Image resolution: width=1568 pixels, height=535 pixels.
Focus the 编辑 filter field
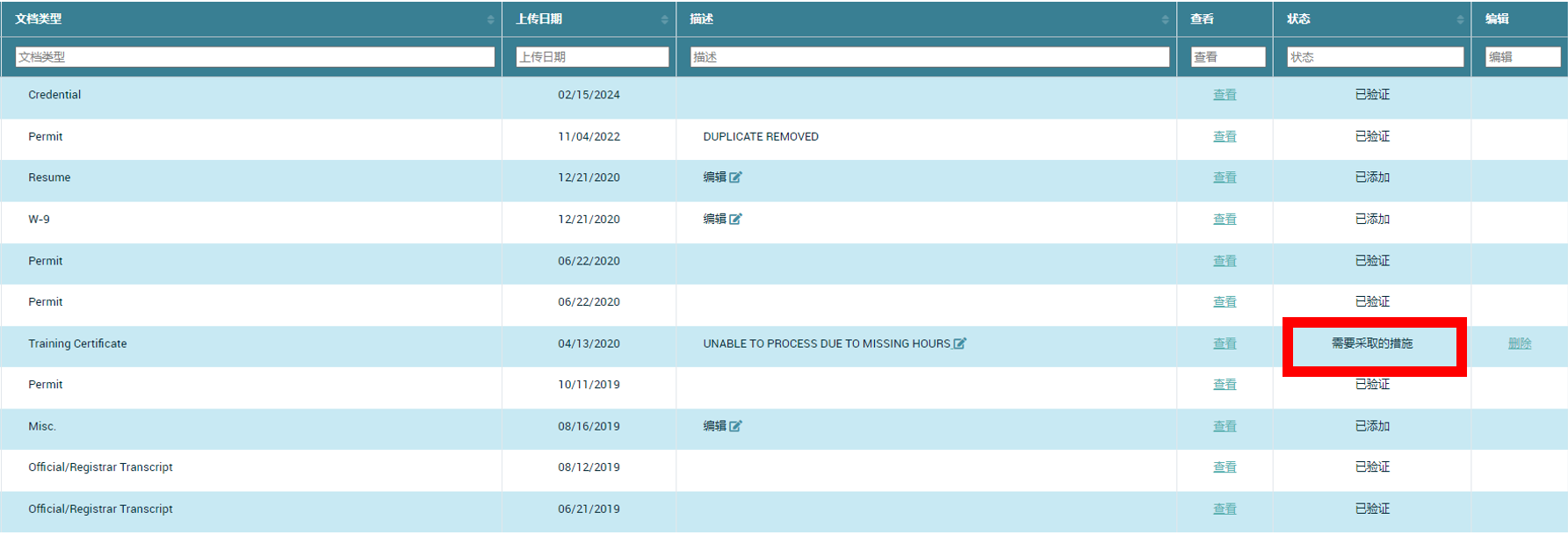1522,57
